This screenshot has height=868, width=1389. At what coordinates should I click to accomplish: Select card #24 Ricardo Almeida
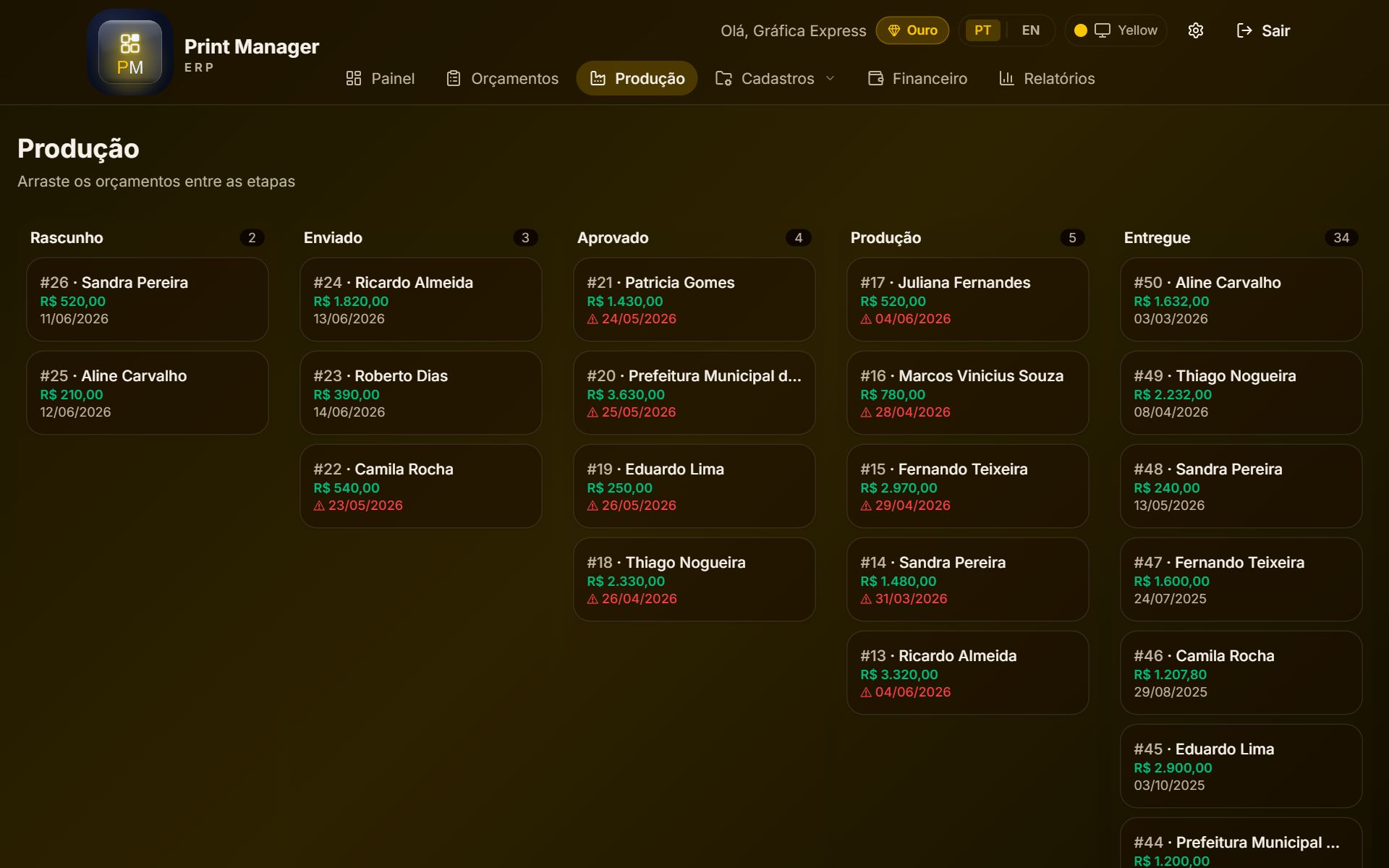[x=421, y=299]
